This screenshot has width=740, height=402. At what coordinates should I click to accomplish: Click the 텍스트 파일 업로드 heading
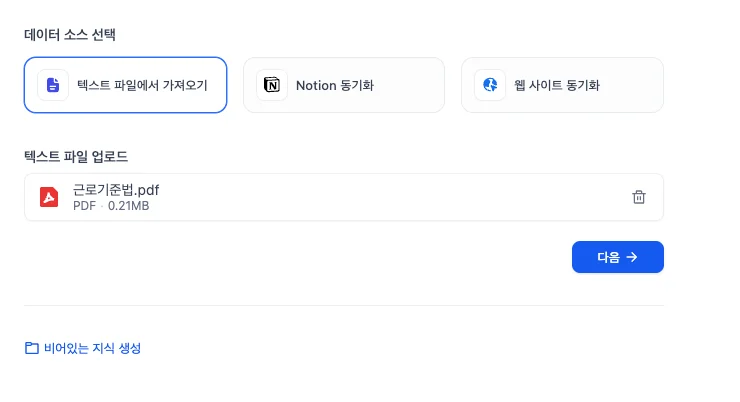click(76, 156)
